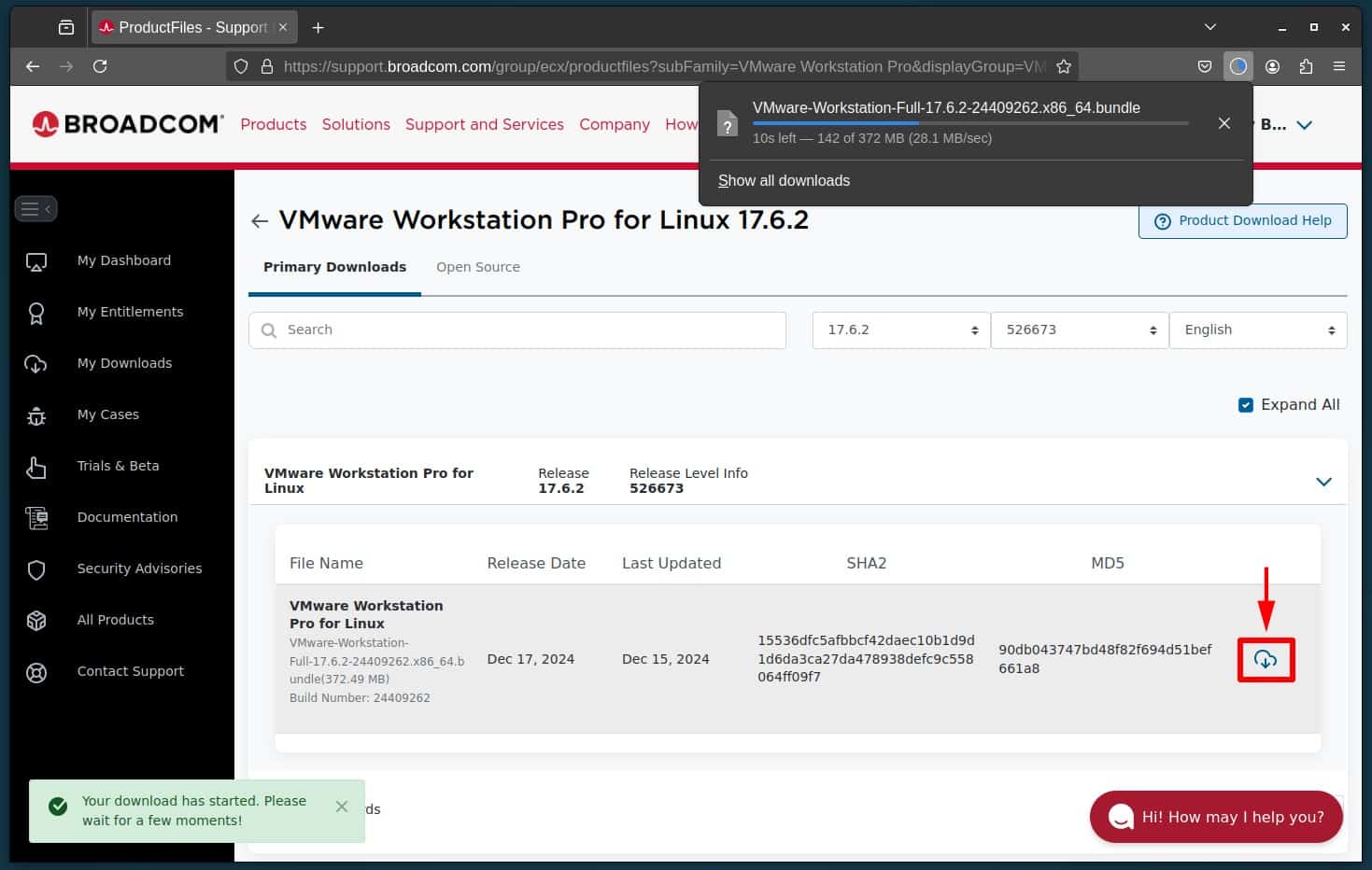Collapse the VMware Workstation Pro for Linux row
Image resolution: width=1372 pixels, height=870 pixels.
1323,482
